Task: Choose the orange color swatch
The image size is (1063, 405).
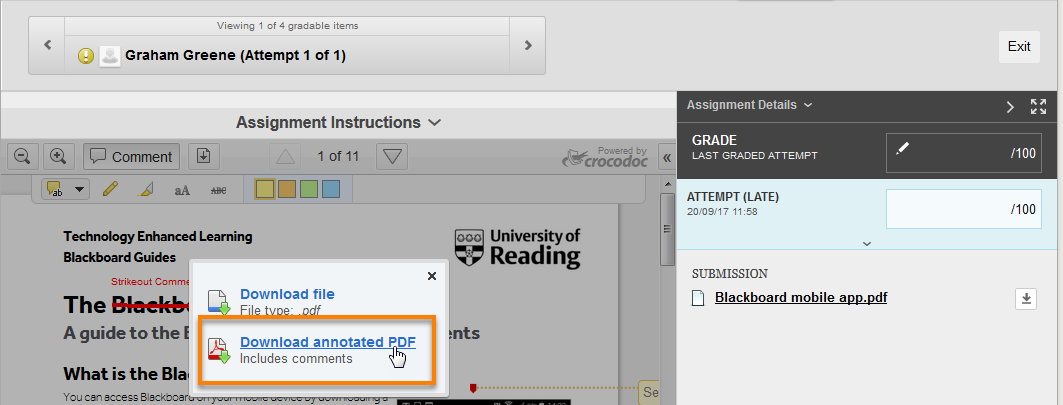Action: (x=287, y=189)
